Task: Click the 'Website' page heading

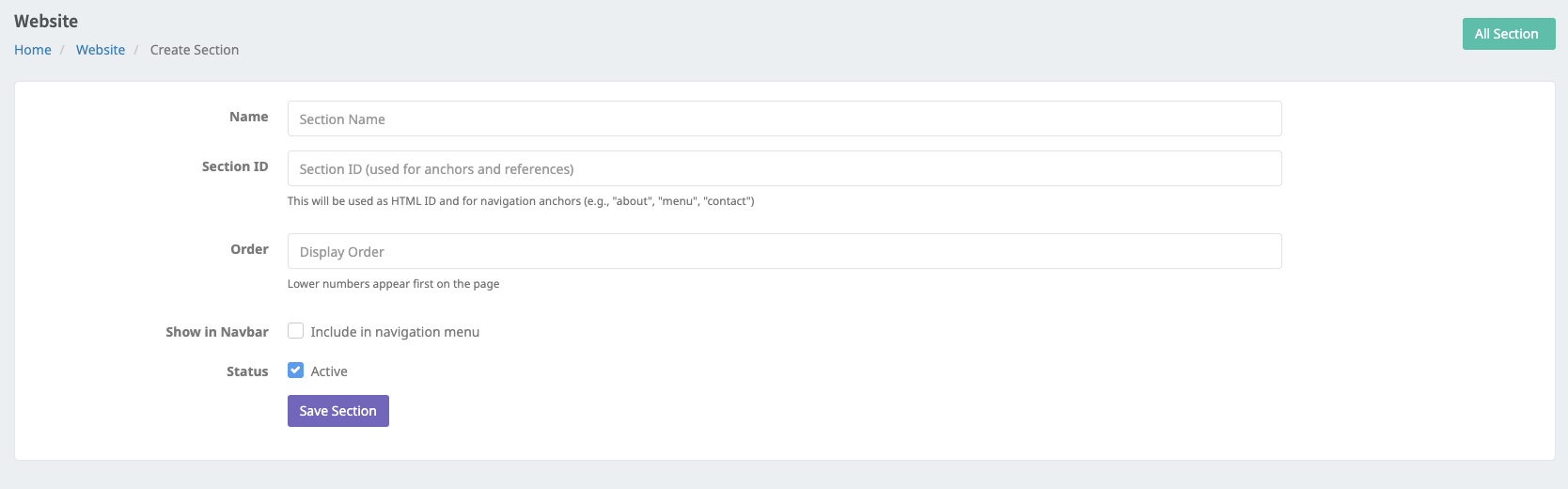Action: click(x=46, y=21)
